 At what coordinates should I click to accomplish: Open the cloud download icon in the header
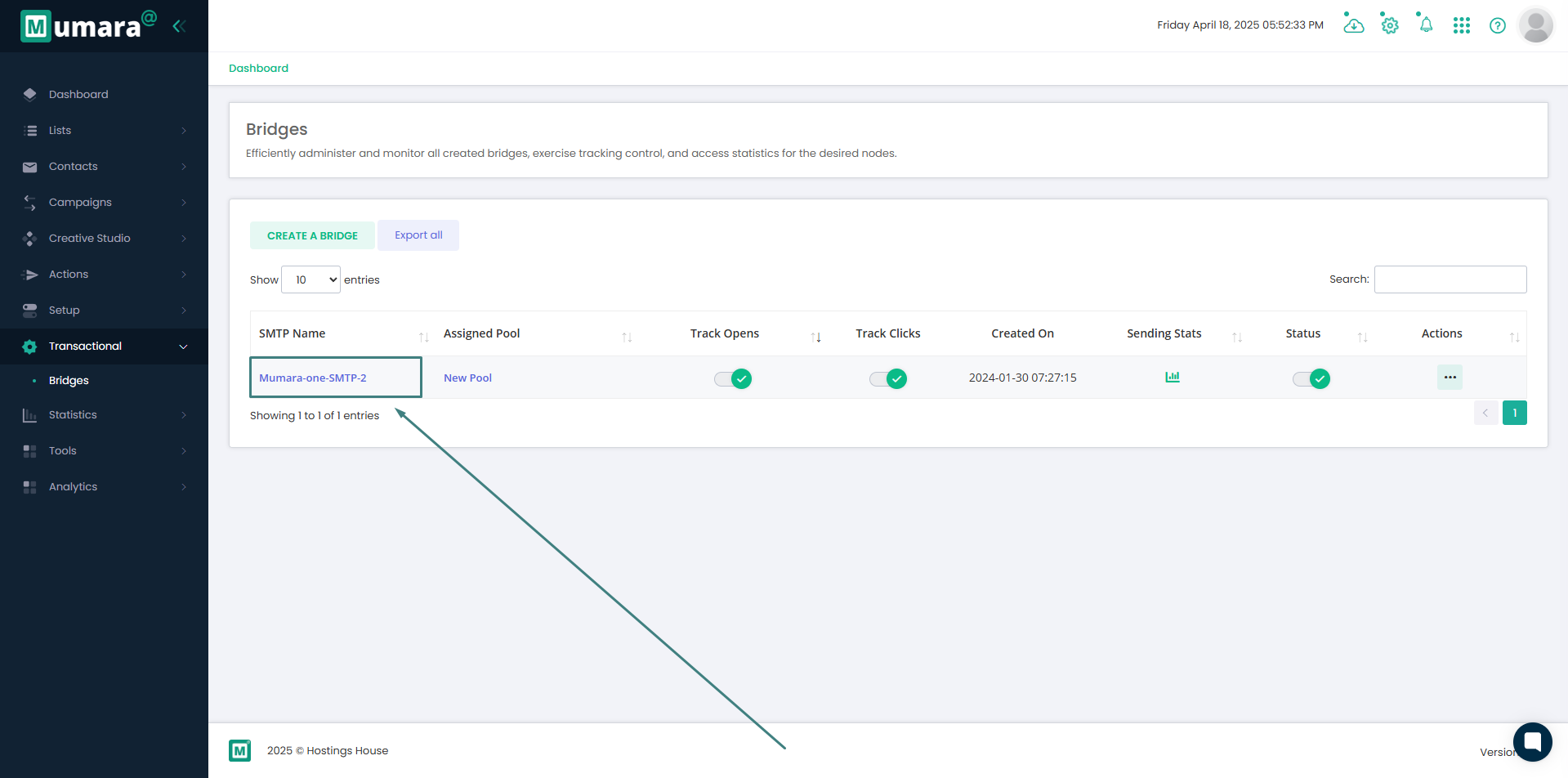(1354, 25)
